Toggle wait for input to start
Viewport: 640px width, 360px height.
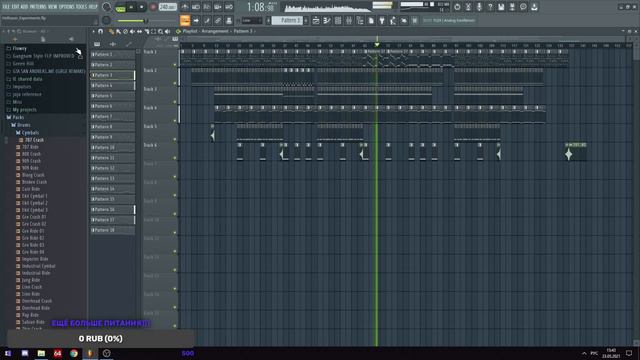click(x=196, y=7)
